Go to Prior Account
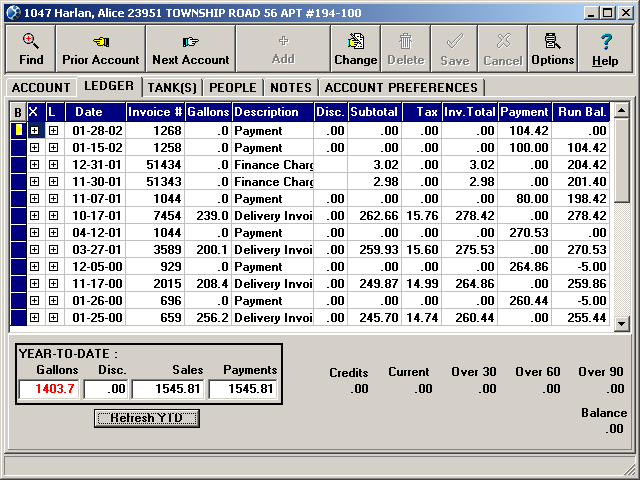Image resolution: width=640 pixels, height=480 pixels. [100, 48]
